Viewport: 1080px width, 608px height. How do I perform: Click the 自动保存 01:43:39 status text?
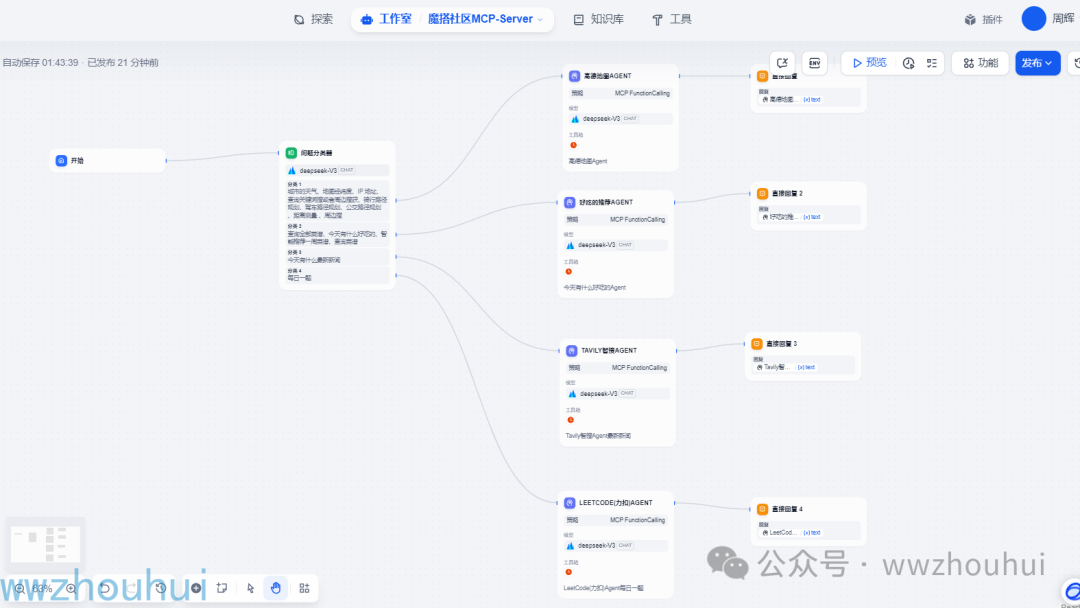coord(41,63)
